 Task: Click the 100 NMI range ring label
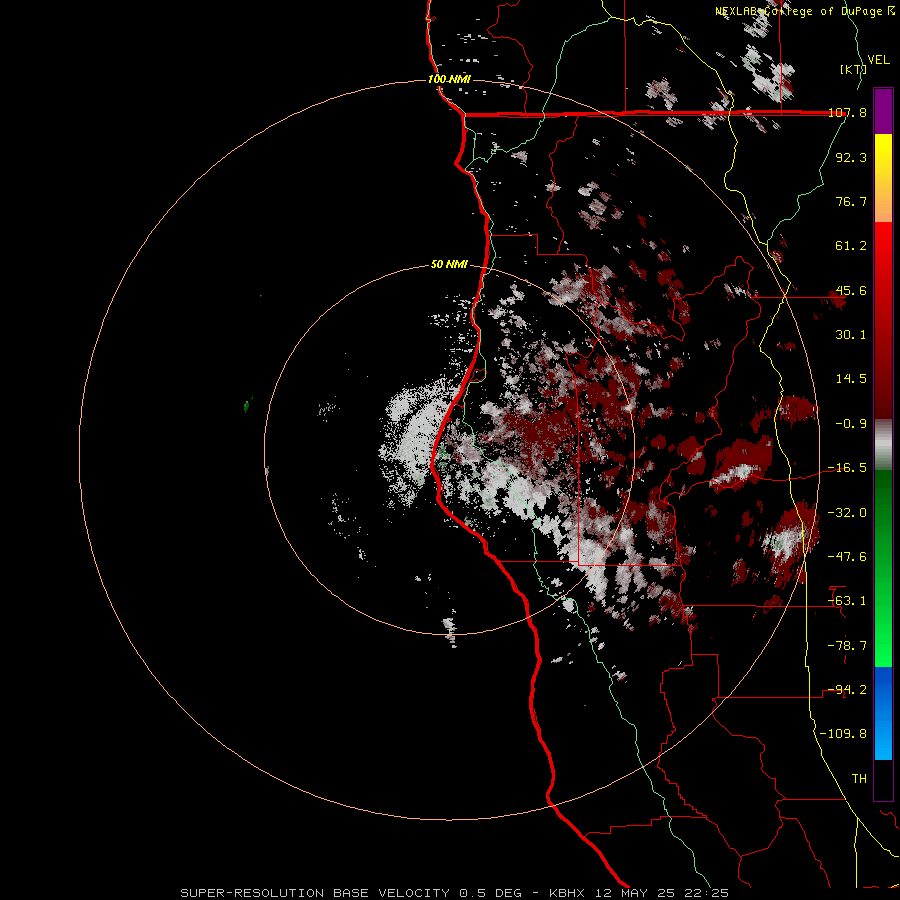coord(449,79)
